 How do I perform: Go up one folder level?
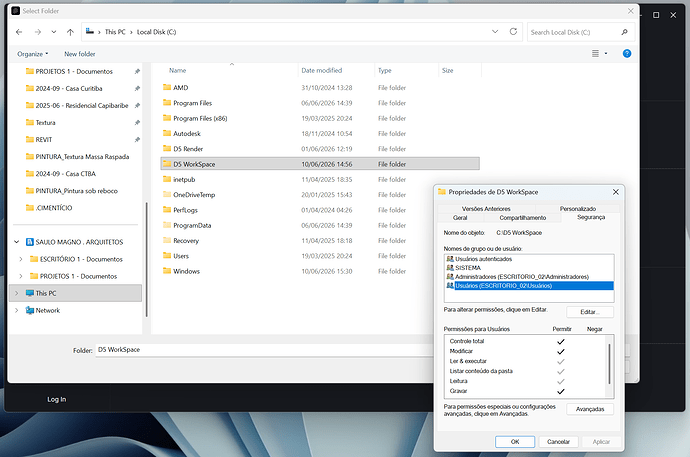coord(70,32)
